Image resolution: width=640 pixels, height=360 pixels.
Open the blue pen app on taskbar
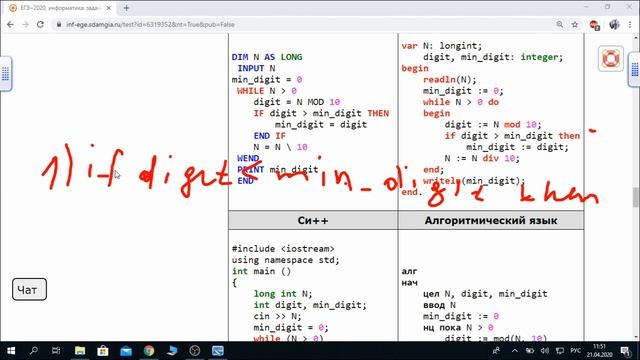point(172,351)
